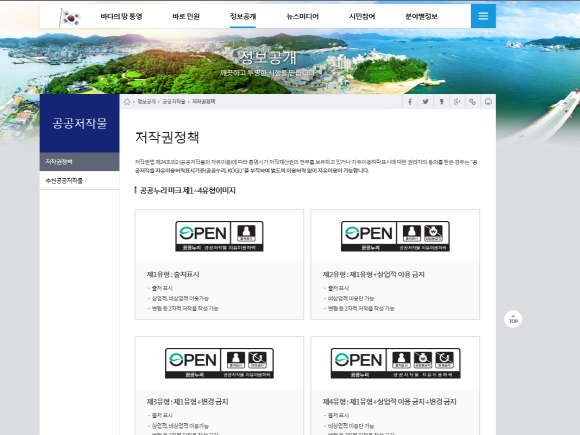580x435 pixels.
Task: Copy page link with chain icon
Action: [x=472, y=102]
